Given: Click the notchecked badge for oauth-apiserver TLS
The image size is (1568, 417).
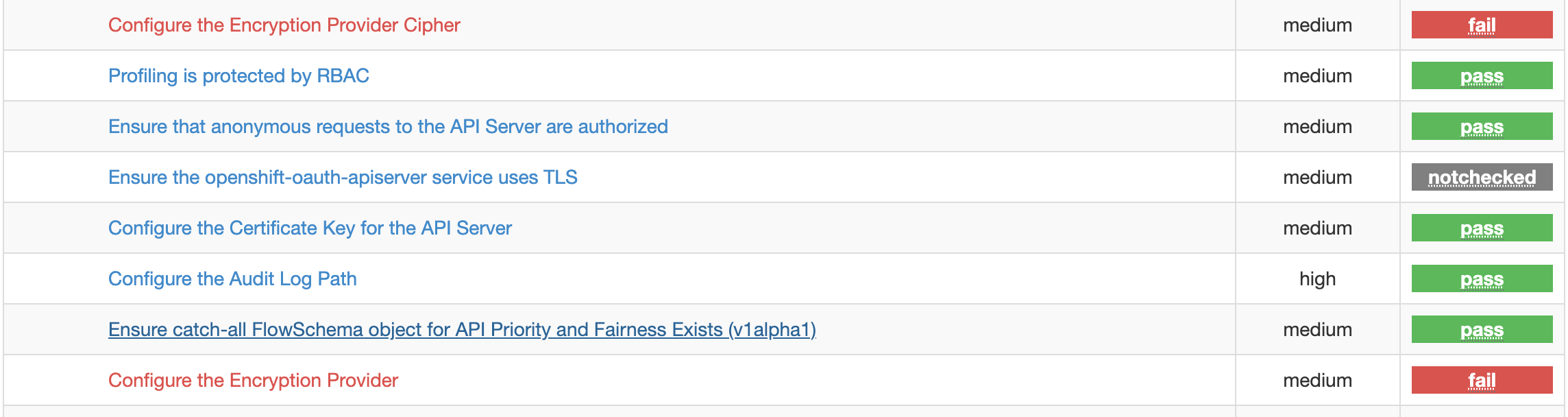Looking at the screenshot, I should [1481, 177].
